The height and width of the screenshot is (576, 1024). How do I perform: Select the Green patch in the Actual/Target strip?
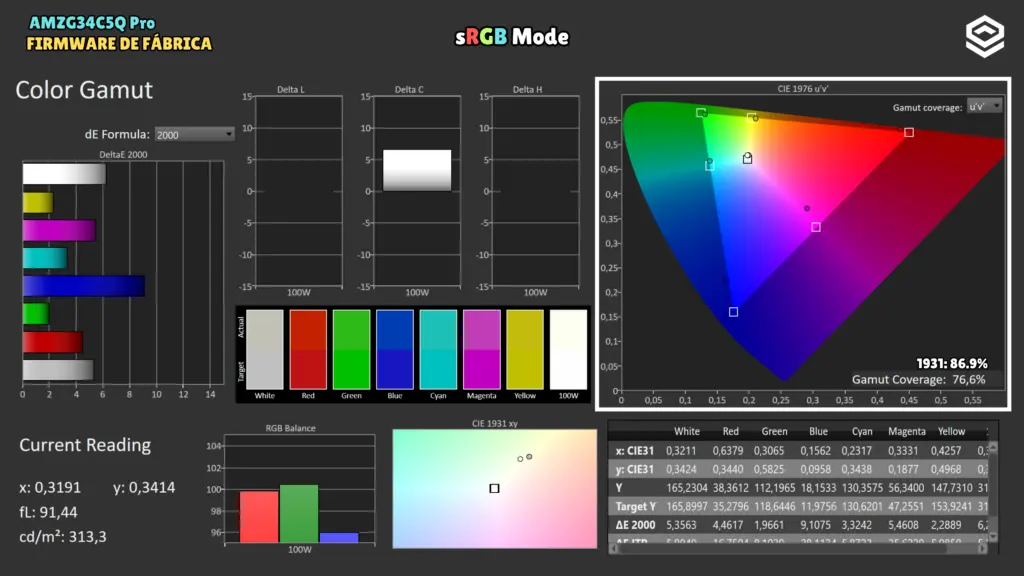click(351, 349)
